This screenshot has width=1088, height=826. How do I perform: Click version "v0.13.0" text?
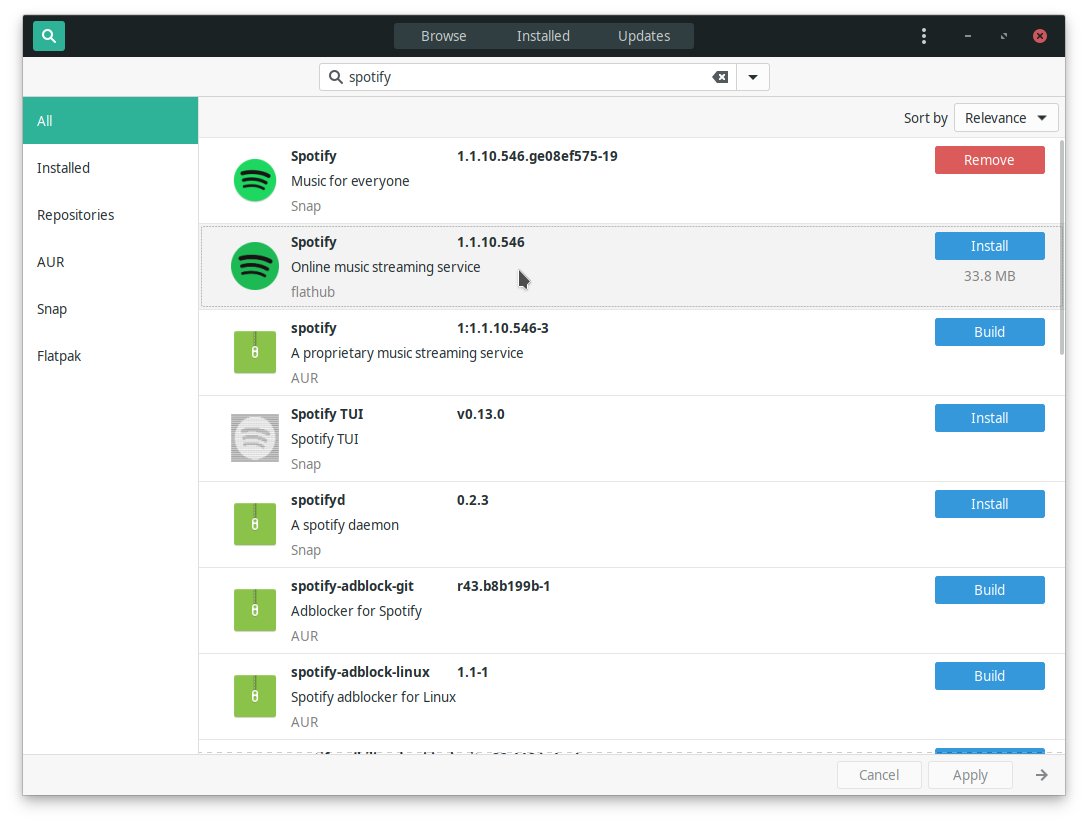pos(480,414)
